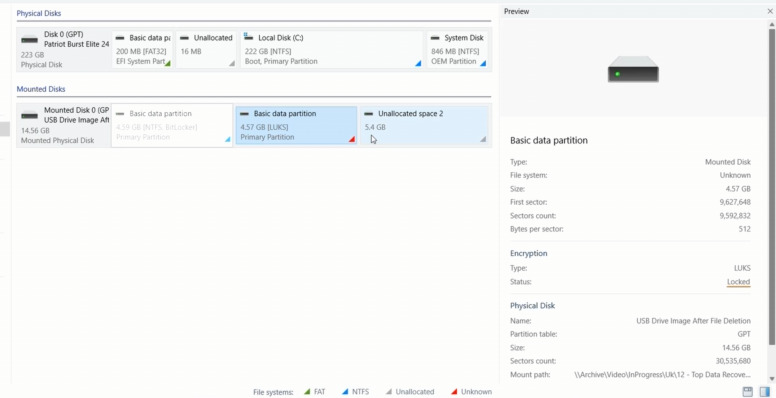Click the name USB Drive Image After File Deletion
This screenshot has height=398, width=776.
(x=693, y=321)
